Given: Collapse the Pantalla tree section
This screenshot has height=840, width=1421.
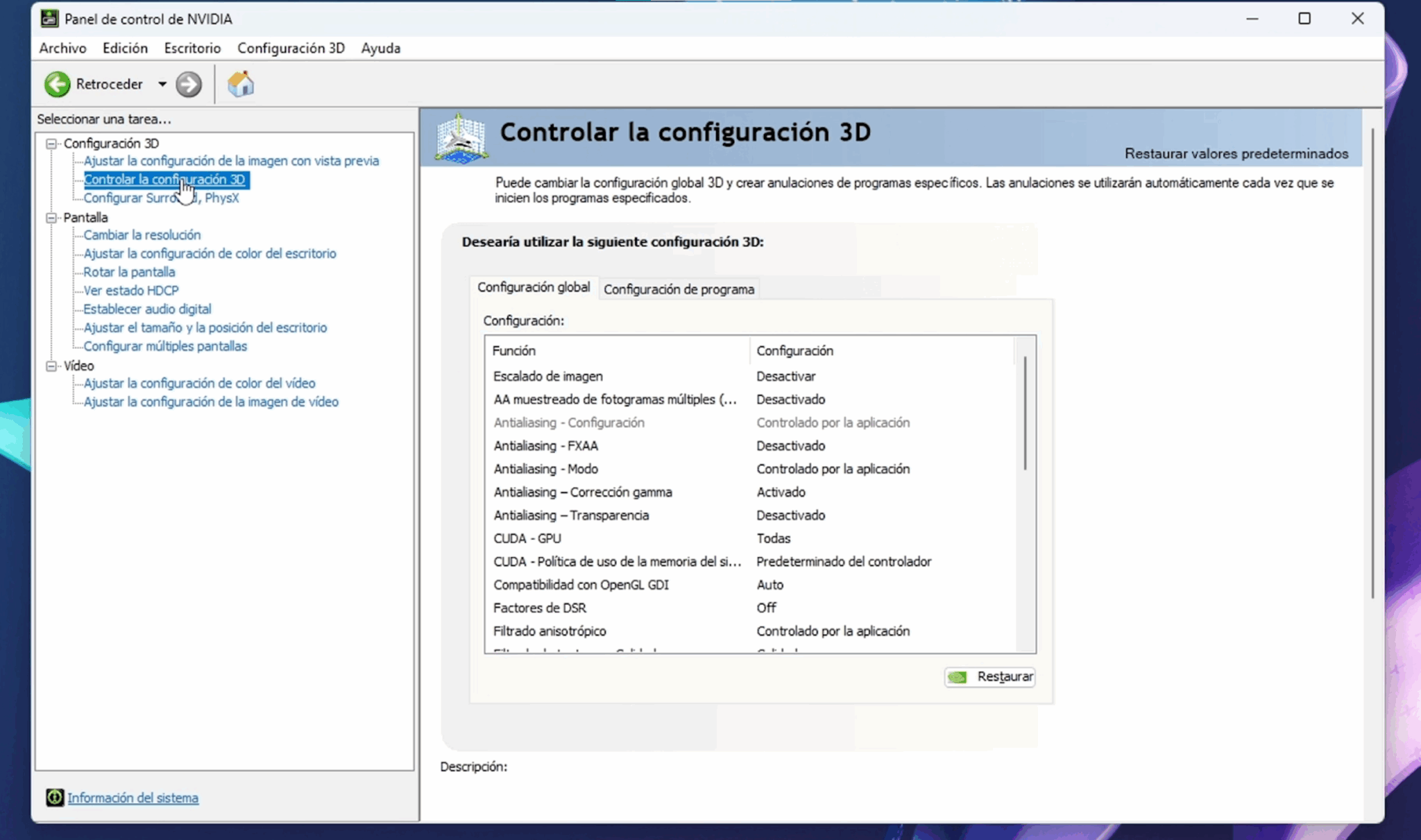Looking at the screenshot, I should click(51, 218).
